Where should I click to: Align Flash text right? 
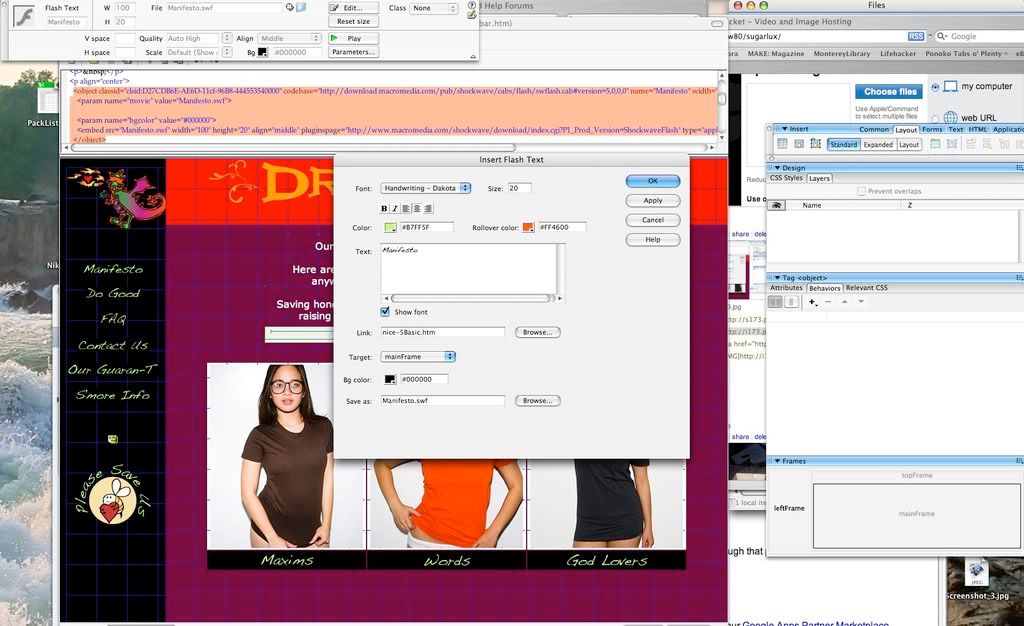coord(428,208)
